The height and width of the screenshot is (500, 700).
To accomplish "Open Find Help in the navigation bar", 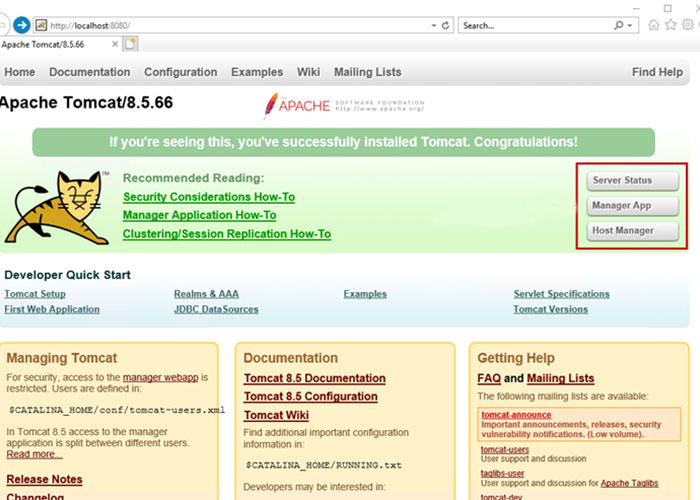I will point(657,72).
